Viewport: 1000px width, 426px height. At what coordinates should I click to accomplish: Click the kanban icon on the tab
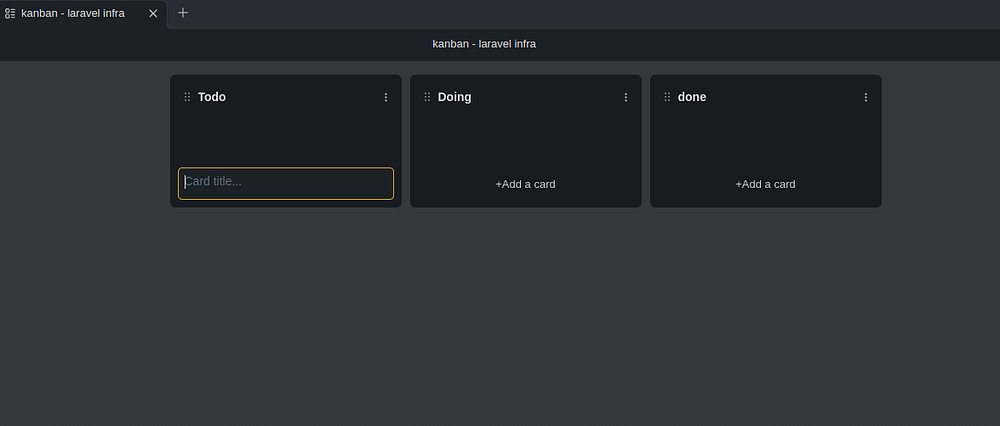click(10, 13)
